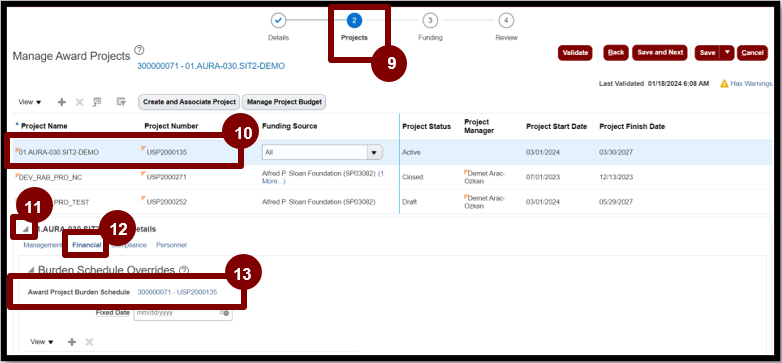Open help icon beside Burden Schedule Overrides
Viewport: 782px width, 363px height.
(x=184, y=270)
